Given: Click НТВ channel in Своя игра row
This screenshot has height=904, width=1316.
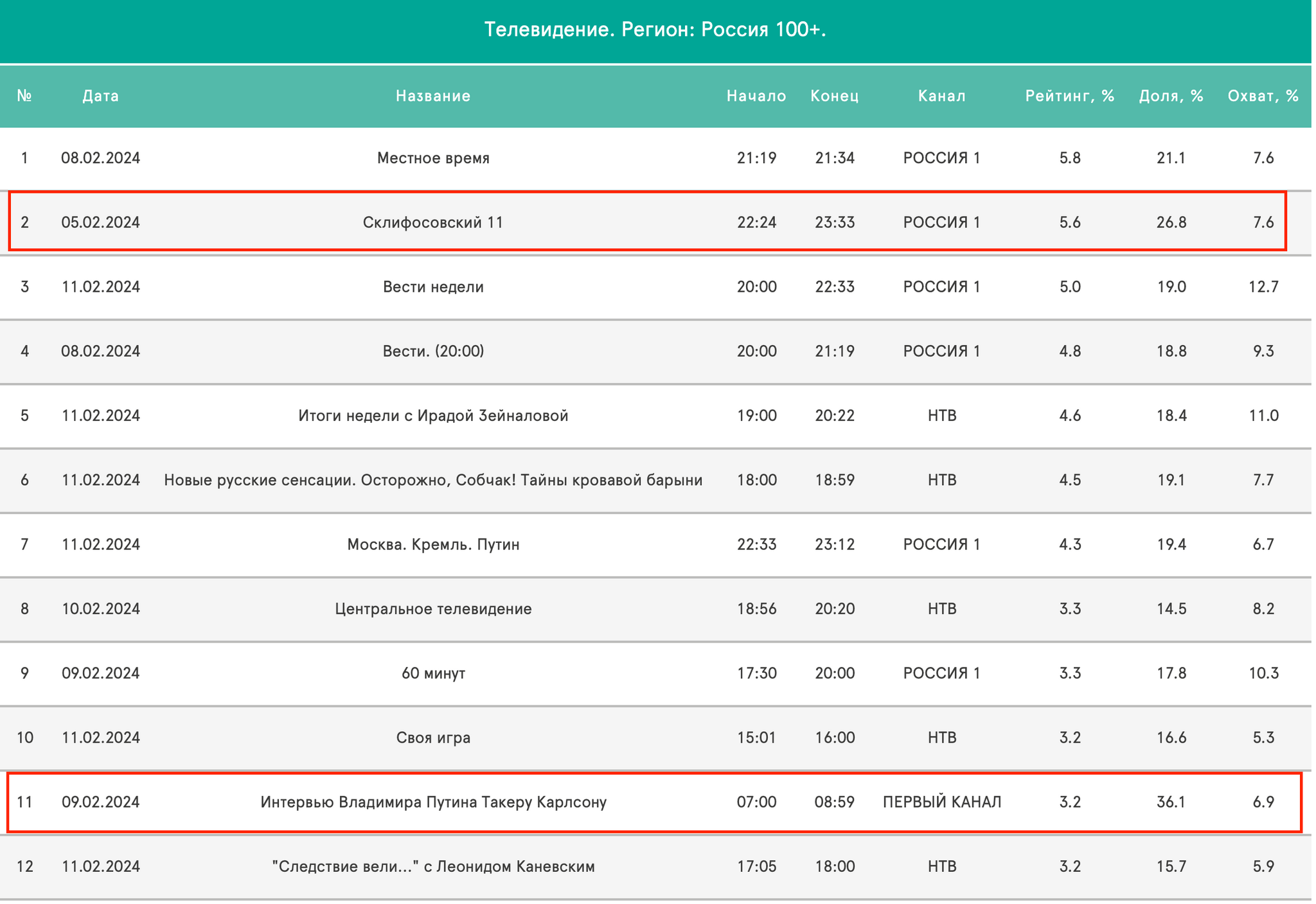Looking at the screenshot, I should point(942,737).
